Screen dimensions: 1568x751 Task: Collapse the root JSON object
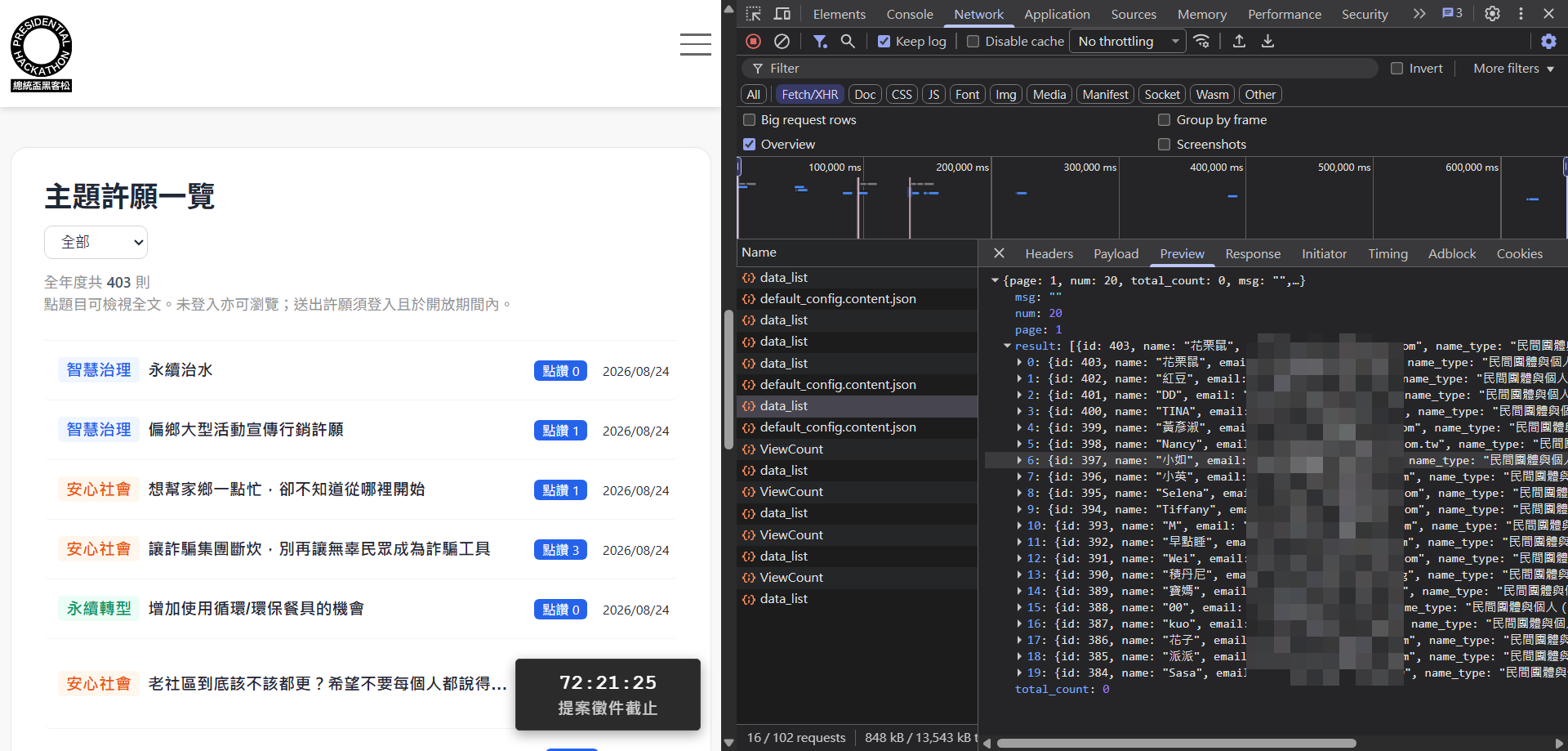[995, 281]
